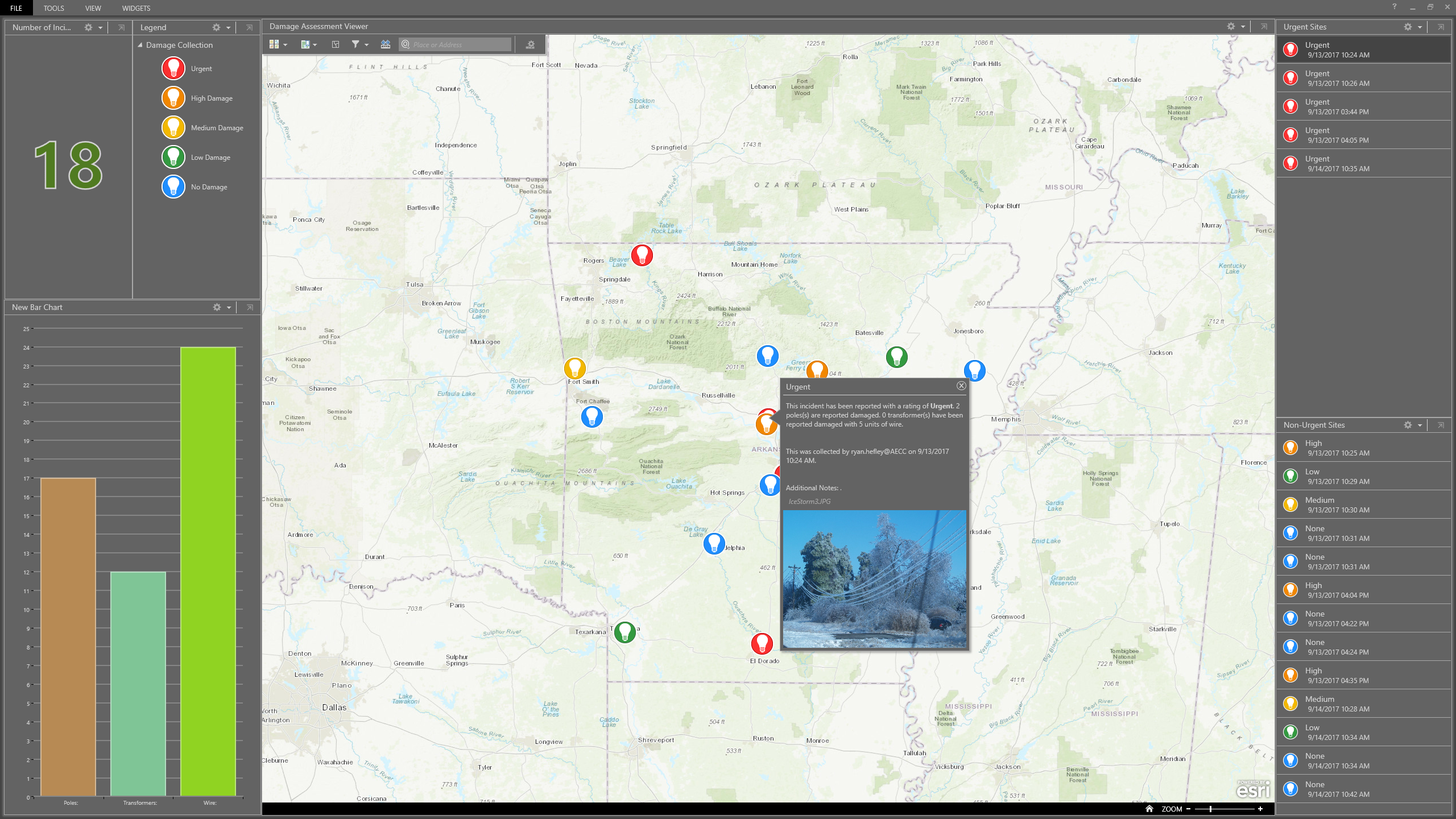This screenshot has height=819, width=1456.
Task: Click the red urgent marker at El Dorado
Action: 762,643
